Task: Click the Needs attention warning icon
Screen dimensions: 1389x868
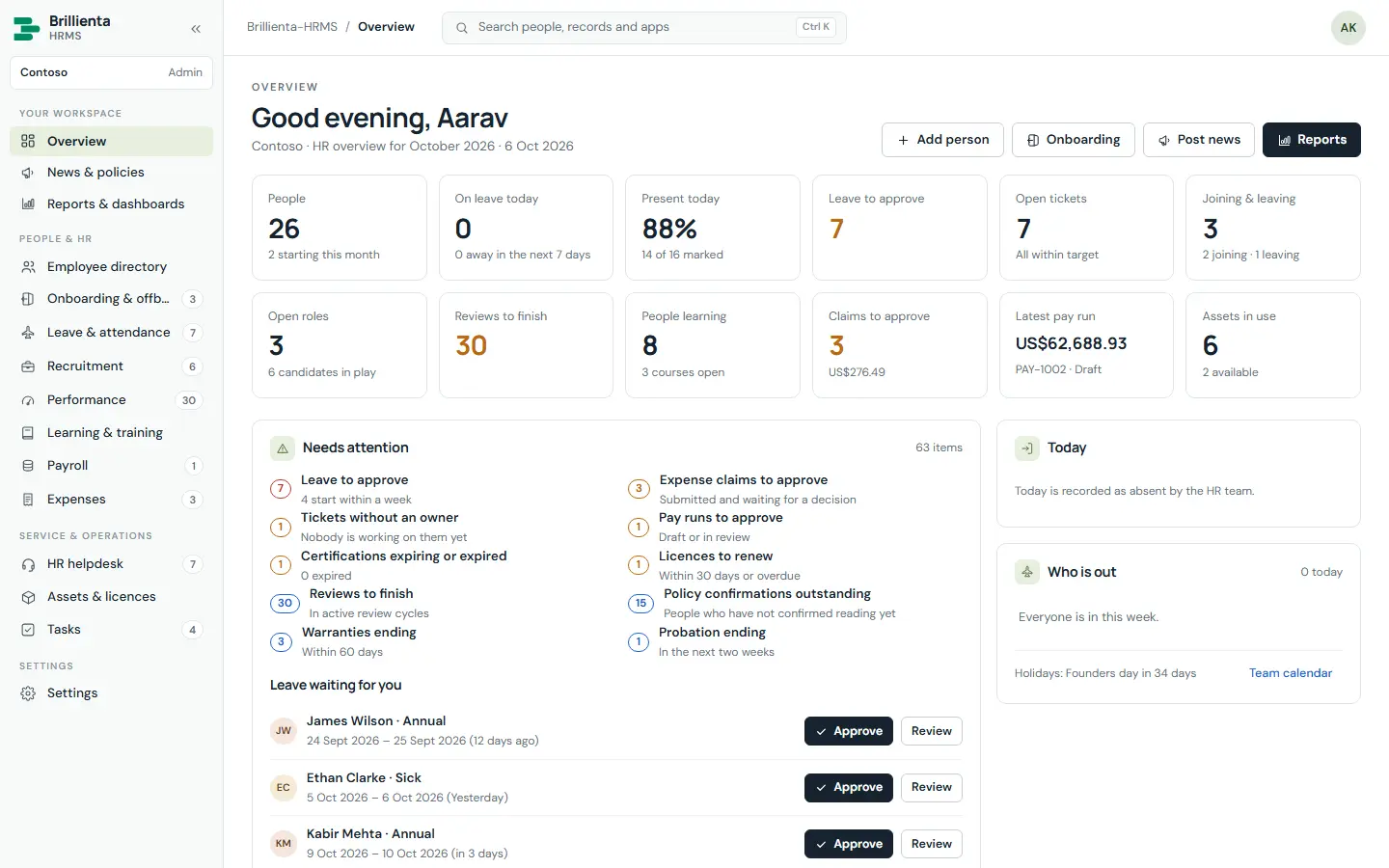Action: pos(283,448)
